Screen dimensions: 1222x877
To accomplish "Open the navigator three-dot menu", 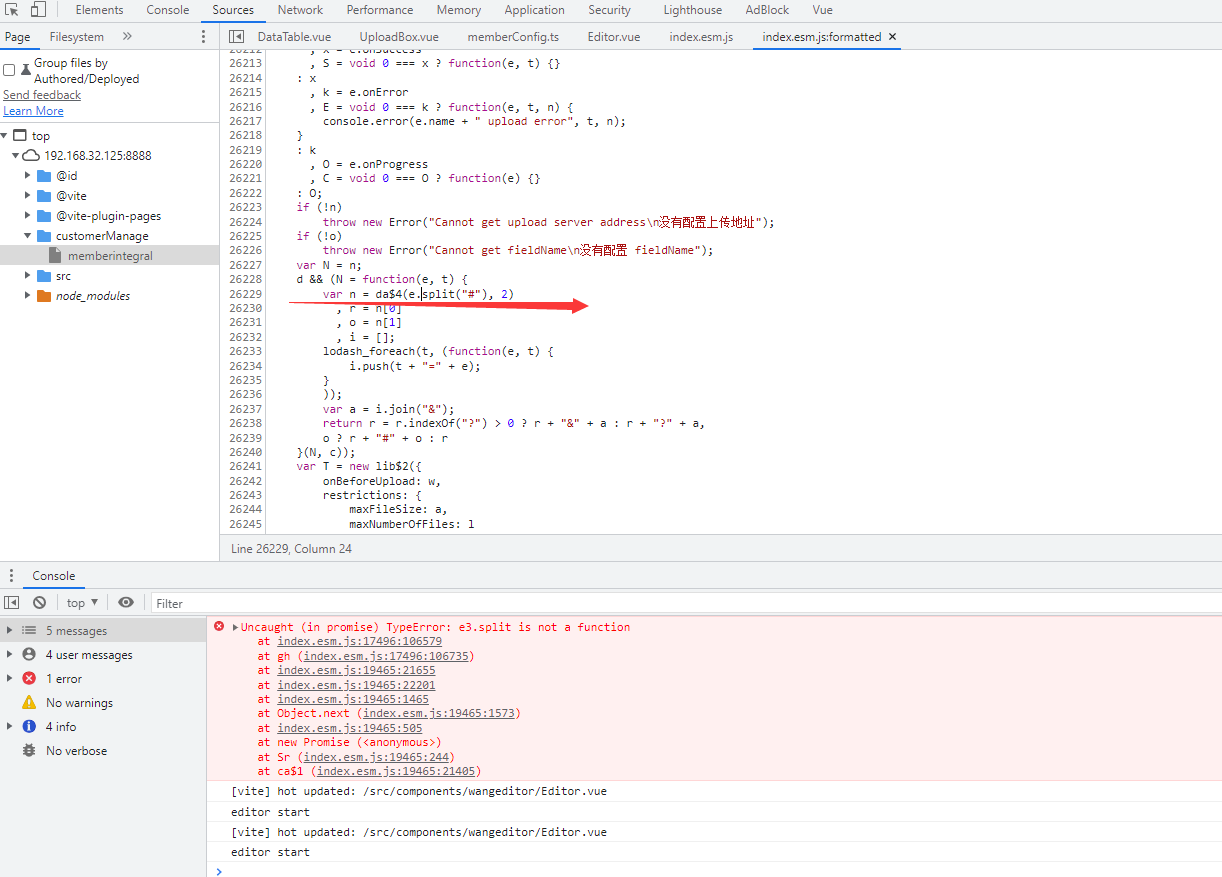I will point(204,37).
